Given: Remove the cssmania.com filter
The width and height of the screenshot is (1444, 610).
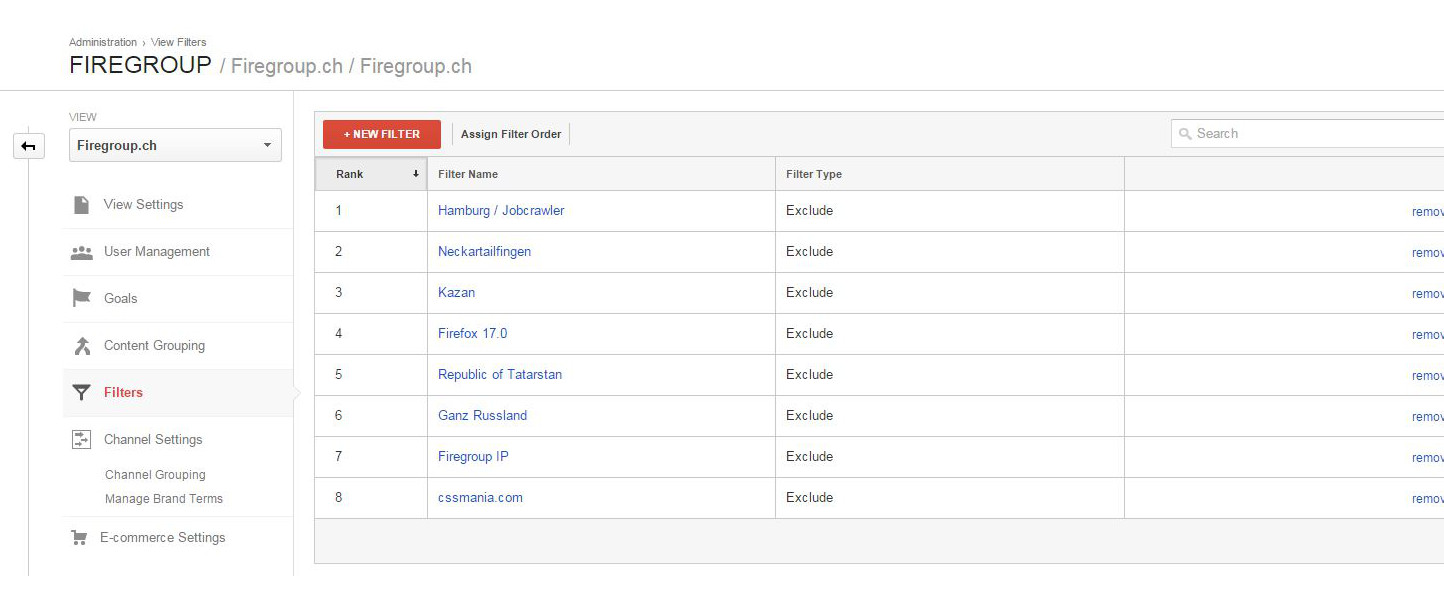Looking at the screenshot, I should click(1428, 499).
